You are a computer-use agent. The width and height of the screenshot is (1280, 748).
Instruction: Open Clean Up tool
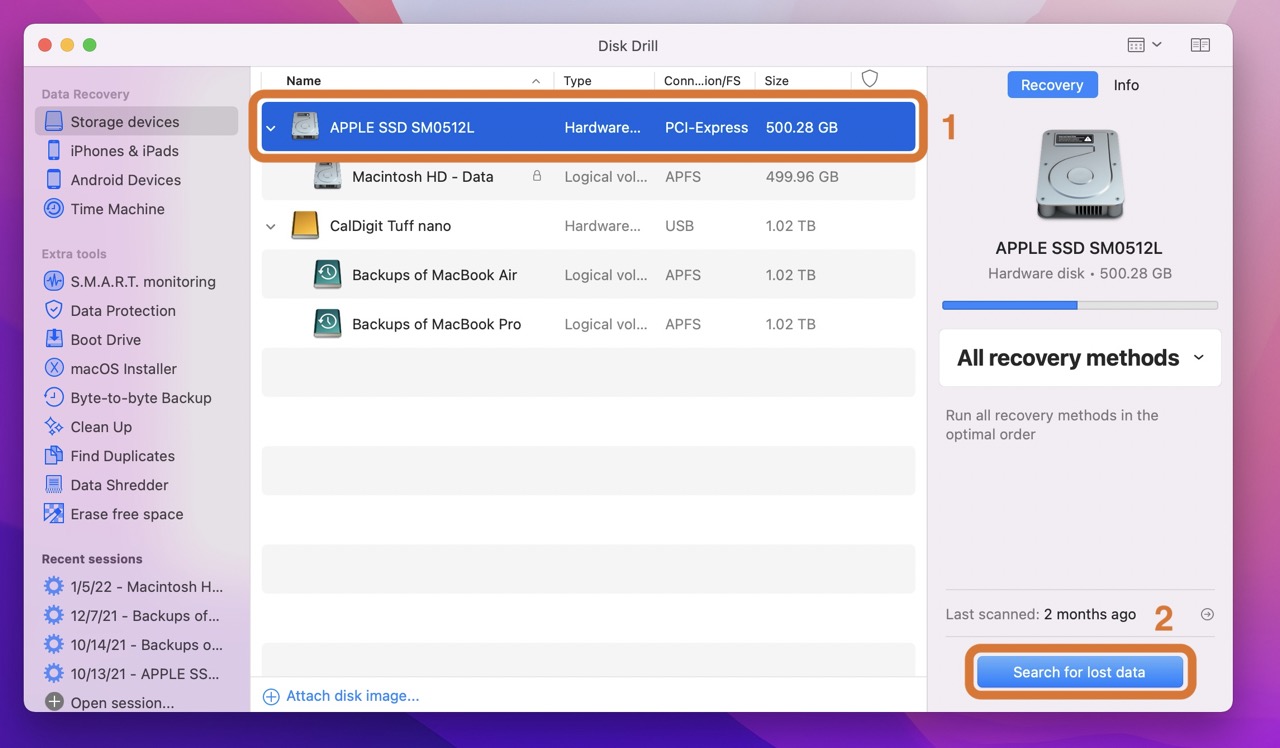point(100,427)
